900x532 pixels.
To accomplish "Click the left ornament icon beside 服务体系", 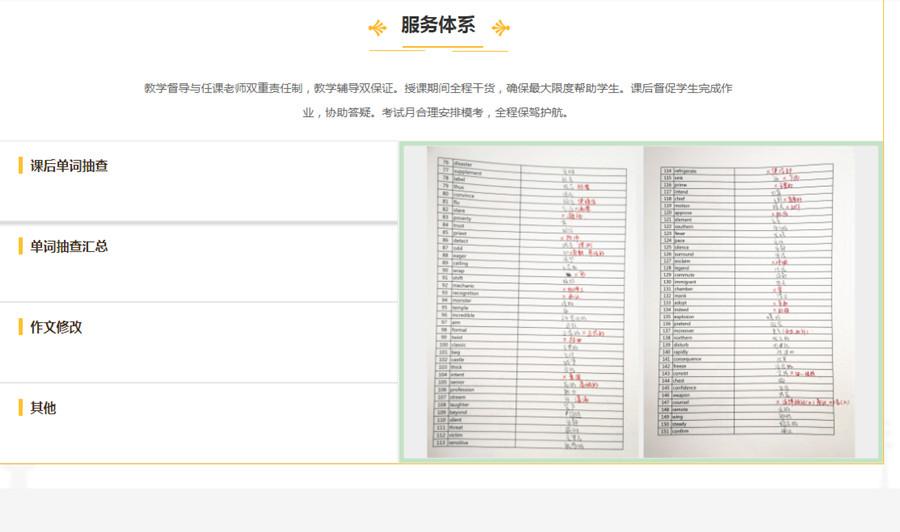I will pos(378,27).
